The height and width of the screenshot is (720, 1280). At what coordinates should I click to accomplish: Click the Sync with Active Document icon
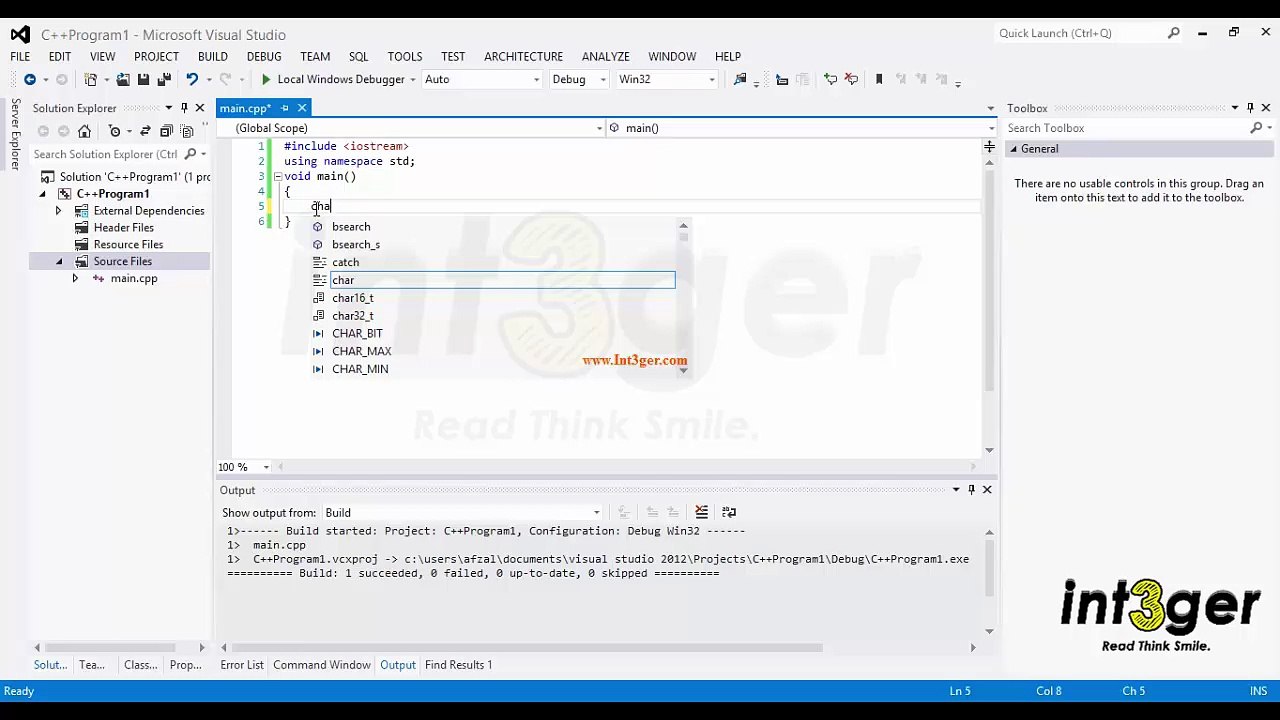tap(145, 131)
